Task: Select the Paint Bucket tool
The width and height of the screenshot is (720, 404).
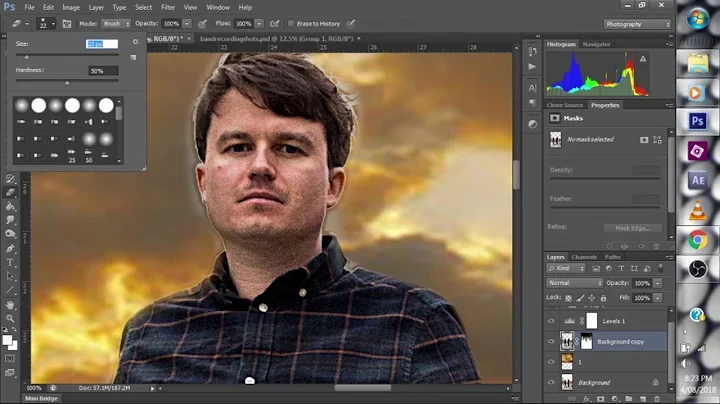Action: click(x=10, y=206)
